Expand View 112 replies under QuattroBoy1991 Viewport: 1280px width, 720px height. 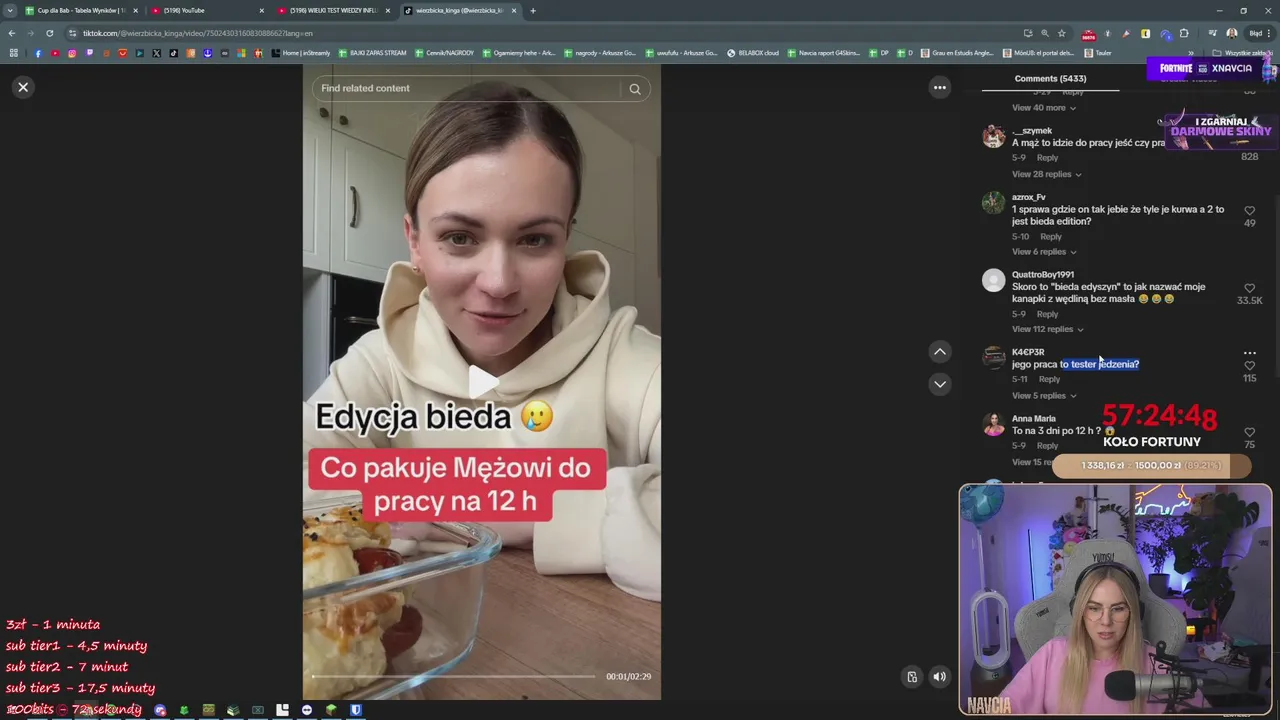point(1048,329)
